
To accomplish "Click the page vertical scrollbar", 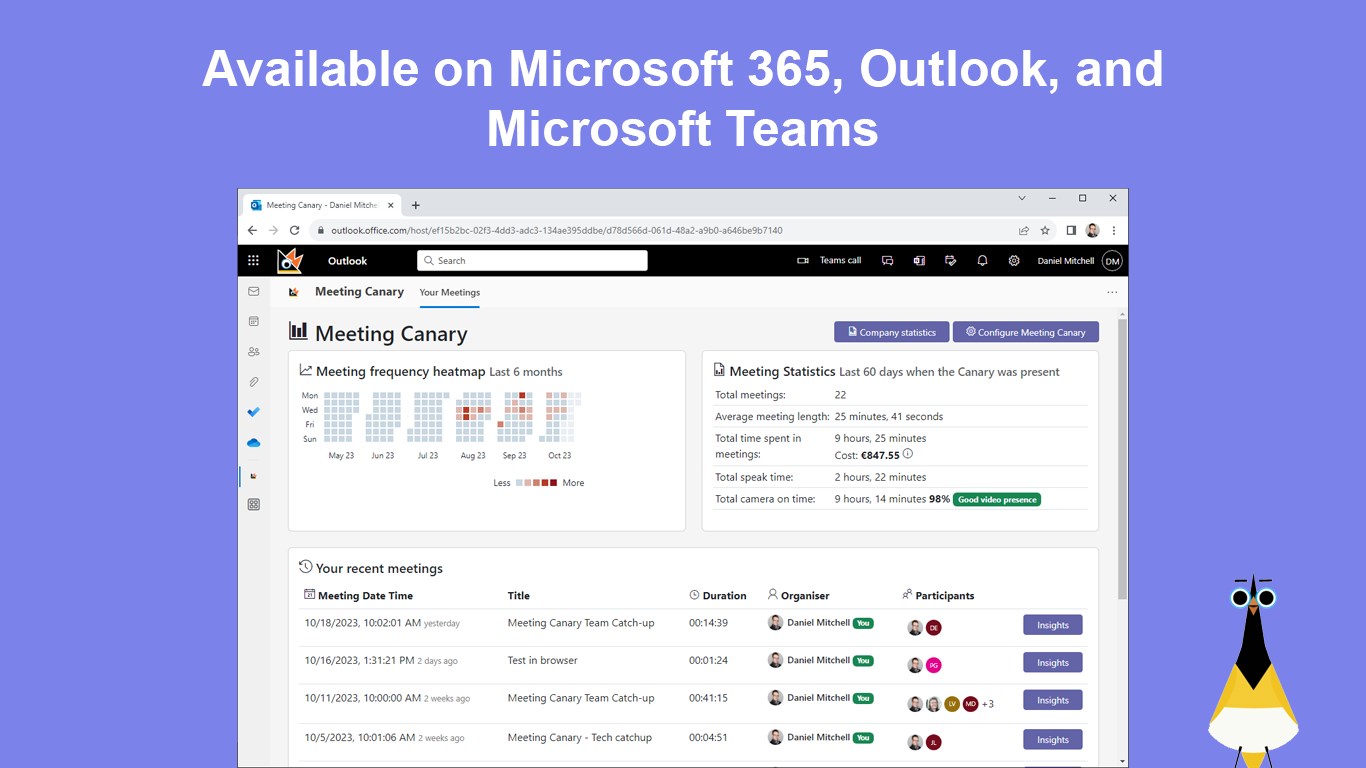I will (1122, 460).
